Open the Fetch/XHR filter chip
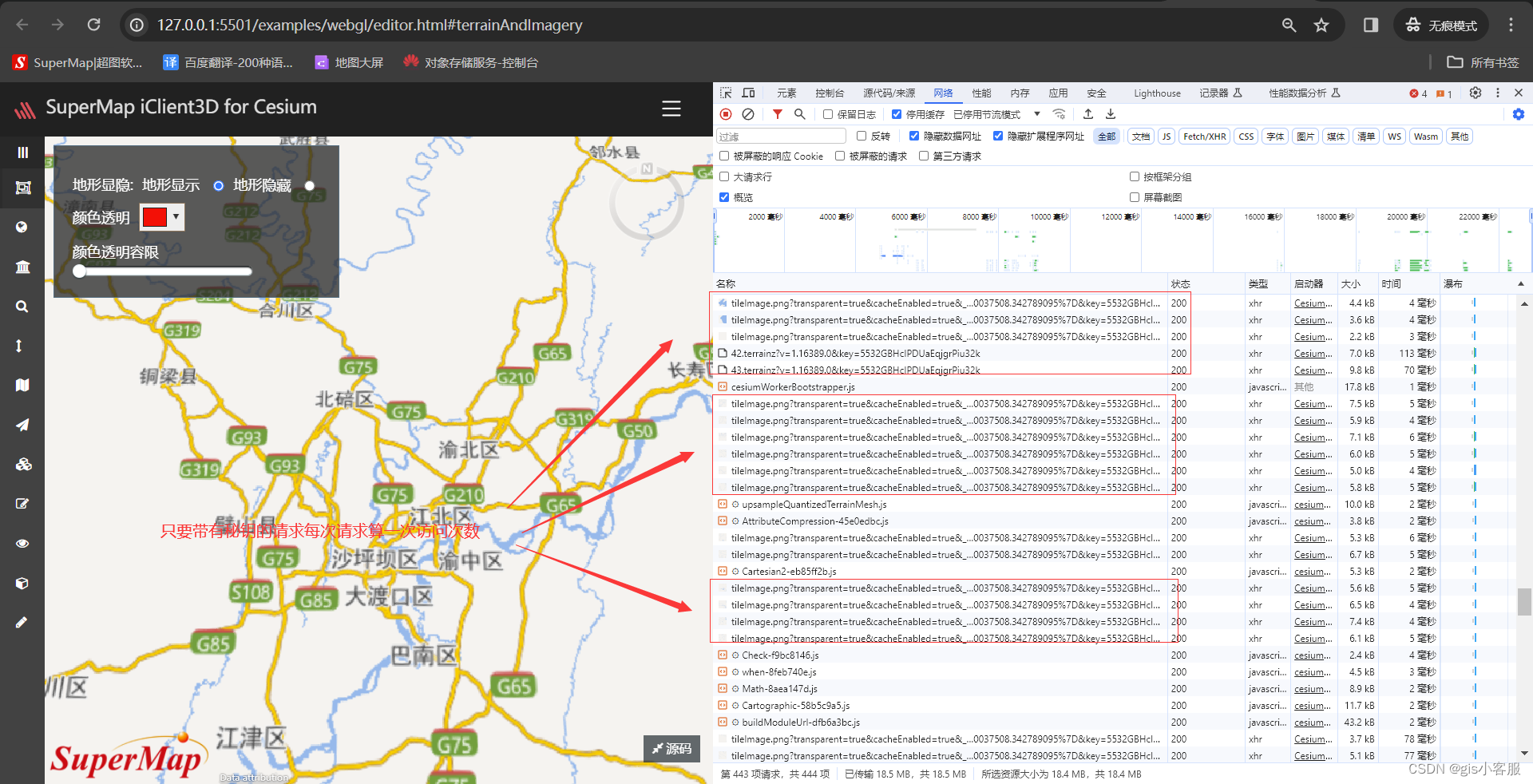The height and width of the screenshot is (784, 1533). pos(1204,136)
